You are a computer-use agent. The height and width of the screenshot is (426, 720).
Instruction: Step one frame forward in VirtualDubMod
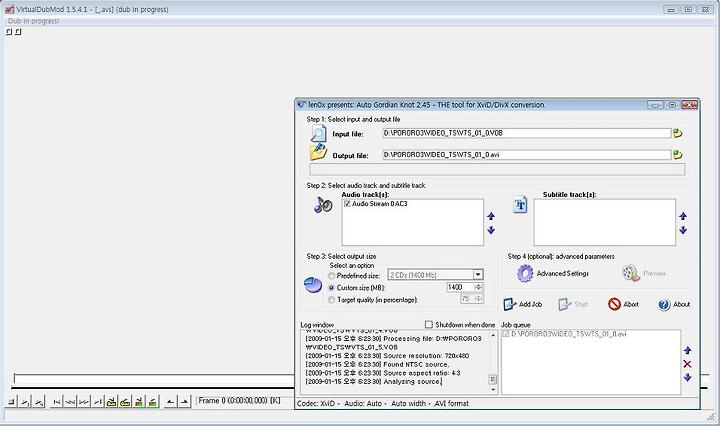[x=84, y=402]
